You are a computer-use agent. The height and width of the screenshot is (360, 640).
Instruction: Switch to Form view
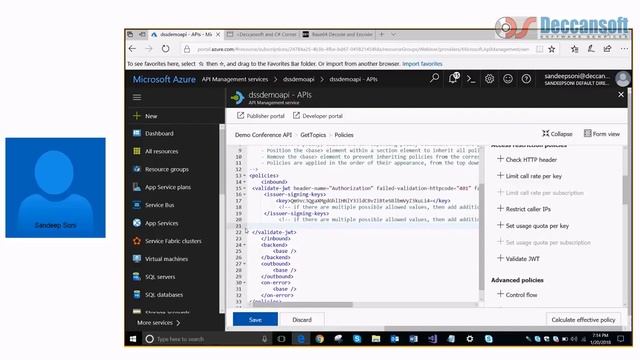click(x=602, y=133)
